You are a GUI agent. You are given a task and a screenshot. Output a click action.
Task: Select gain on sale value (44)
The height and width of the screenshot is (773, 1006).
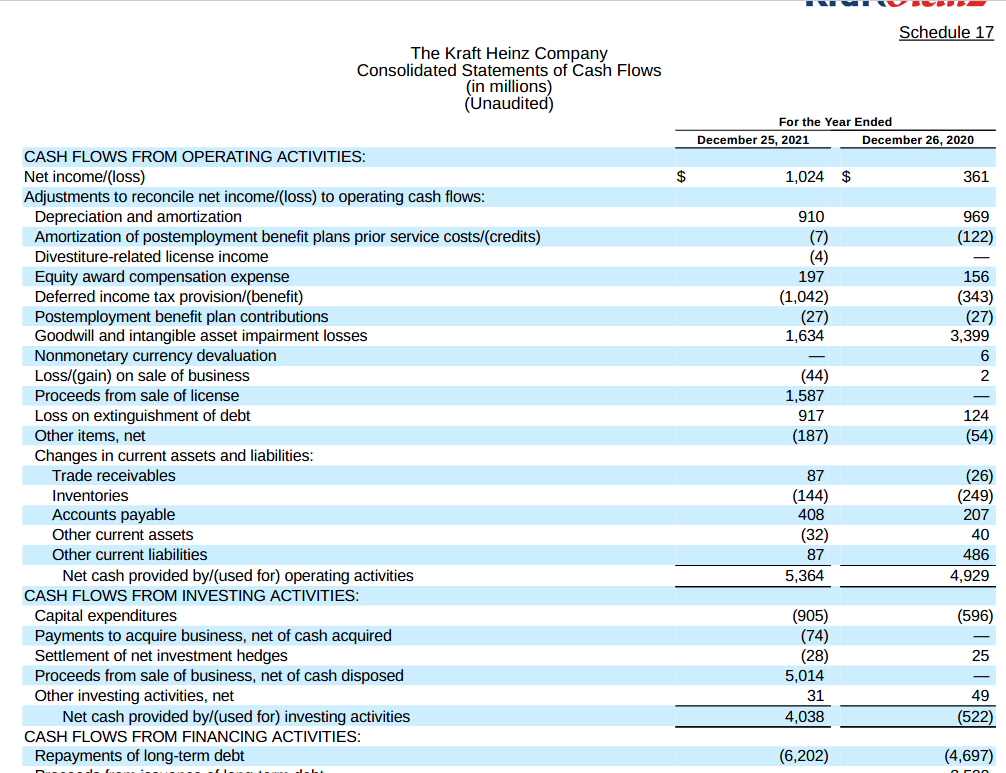point(814,375)
